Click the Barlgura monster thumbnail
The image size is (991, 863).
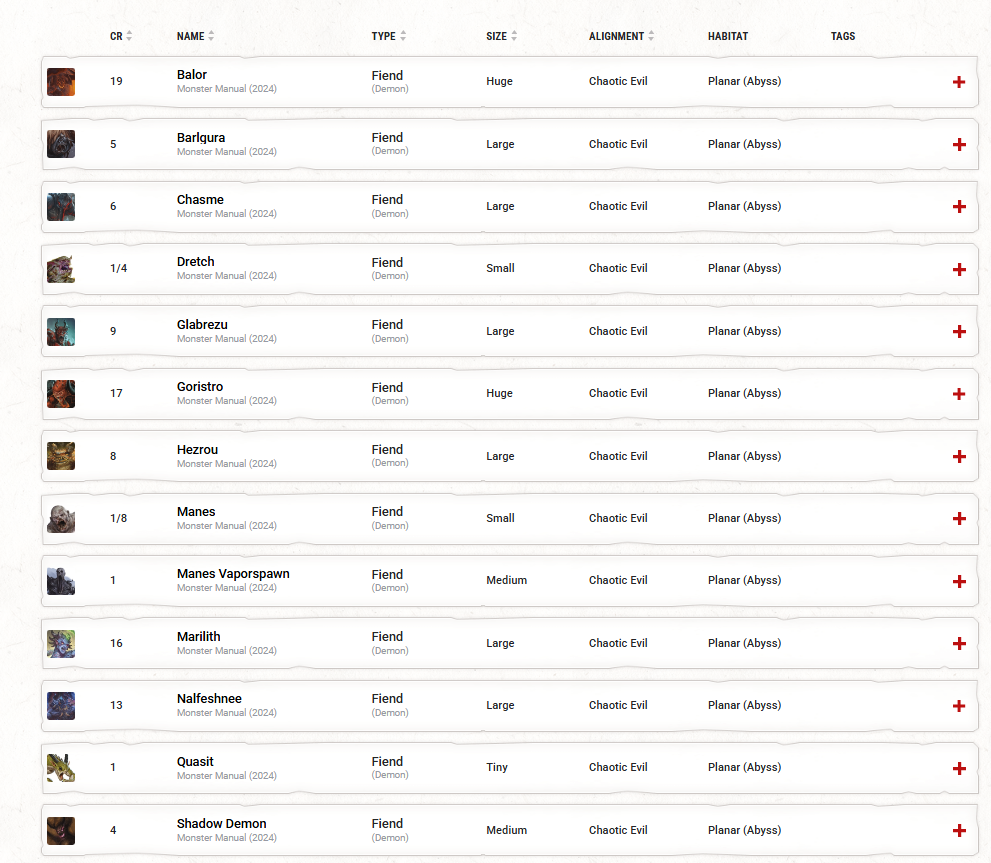tap(61, 144)
